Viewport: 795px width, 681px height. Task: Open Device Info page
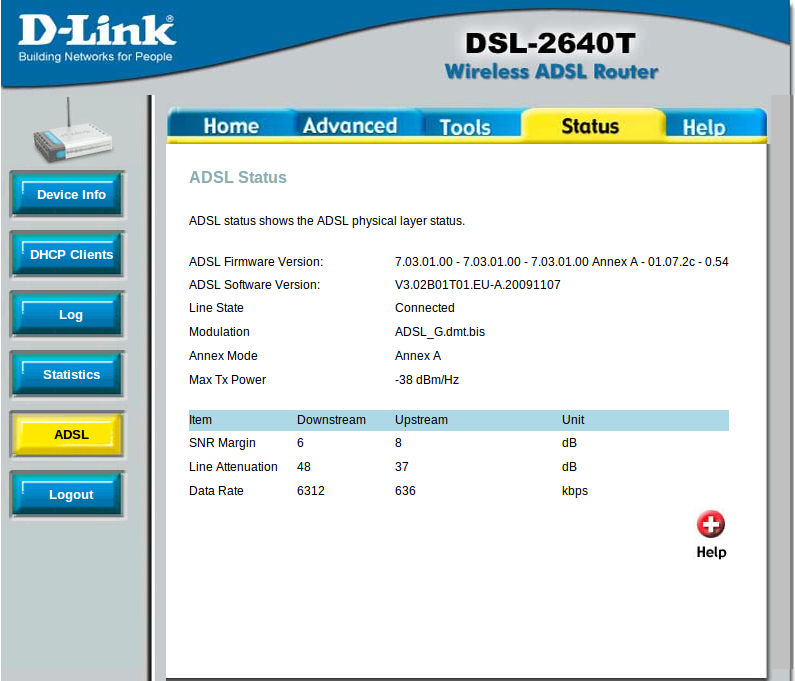[x=67, y=195]
